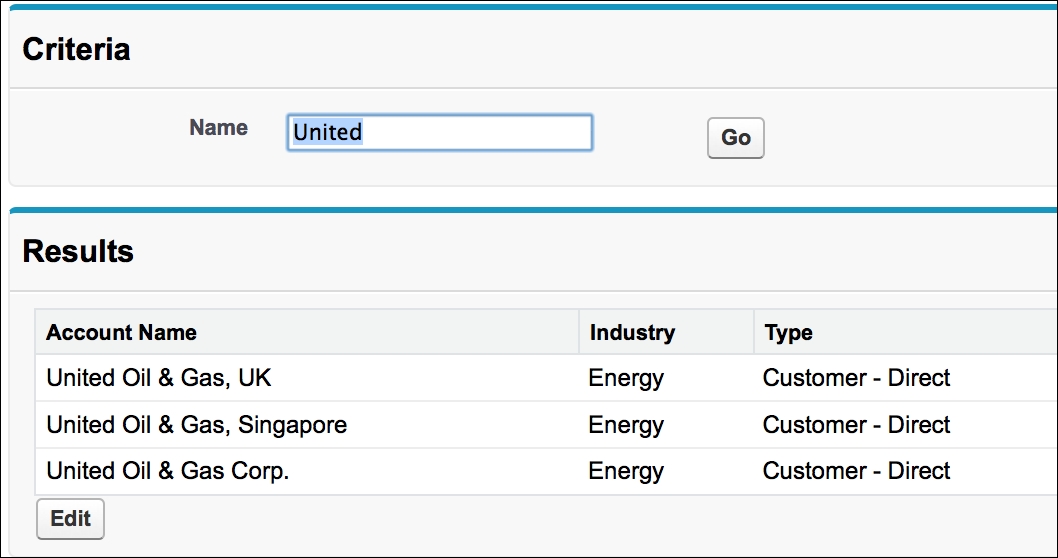This screenshot has height=558, width=1058.
Task: Click the Account Name column header
Action: pyautogui.click(x=121, y=333)
